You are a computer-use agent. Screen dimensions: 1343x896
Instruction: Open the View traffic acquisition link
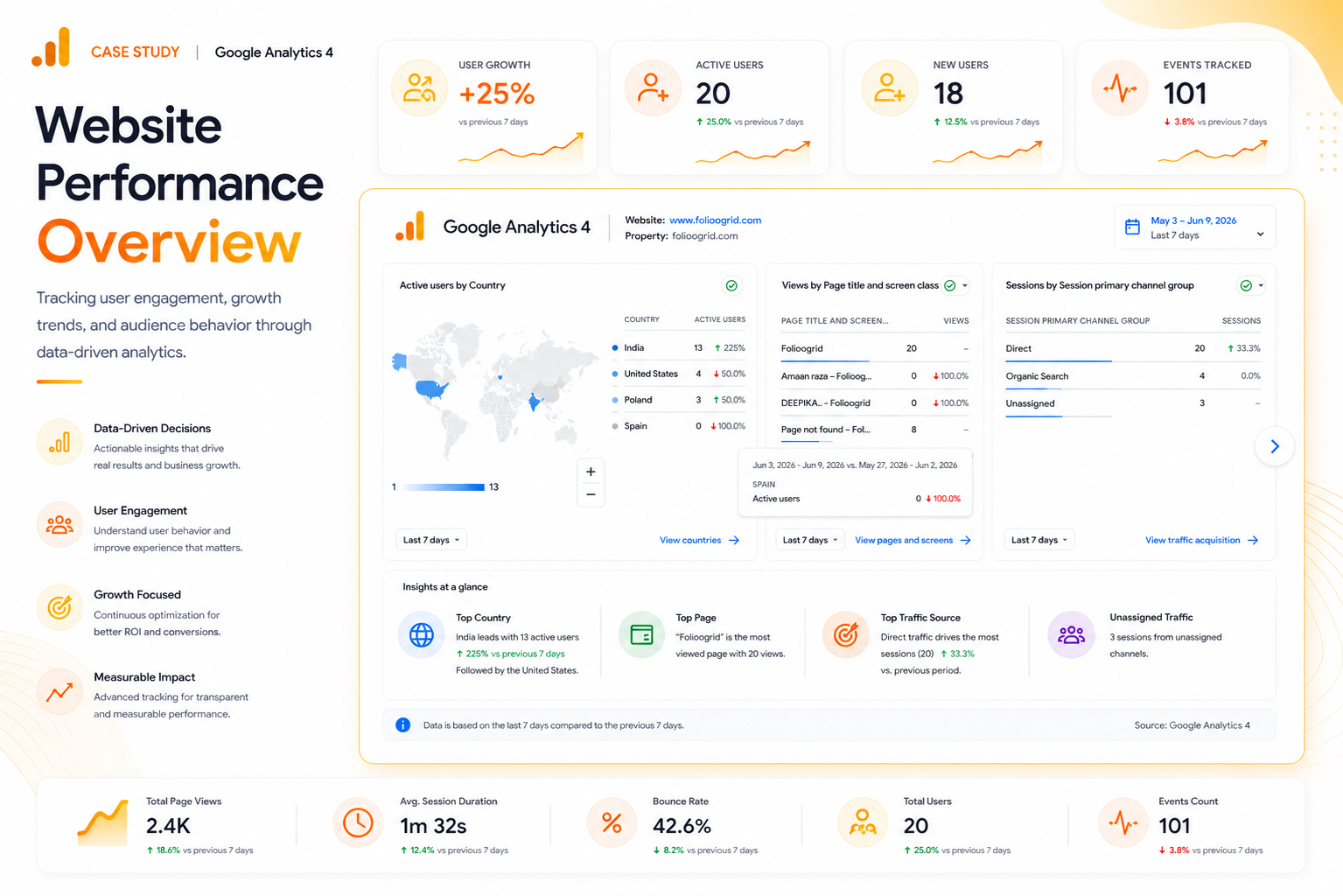tap(1201, 540)
